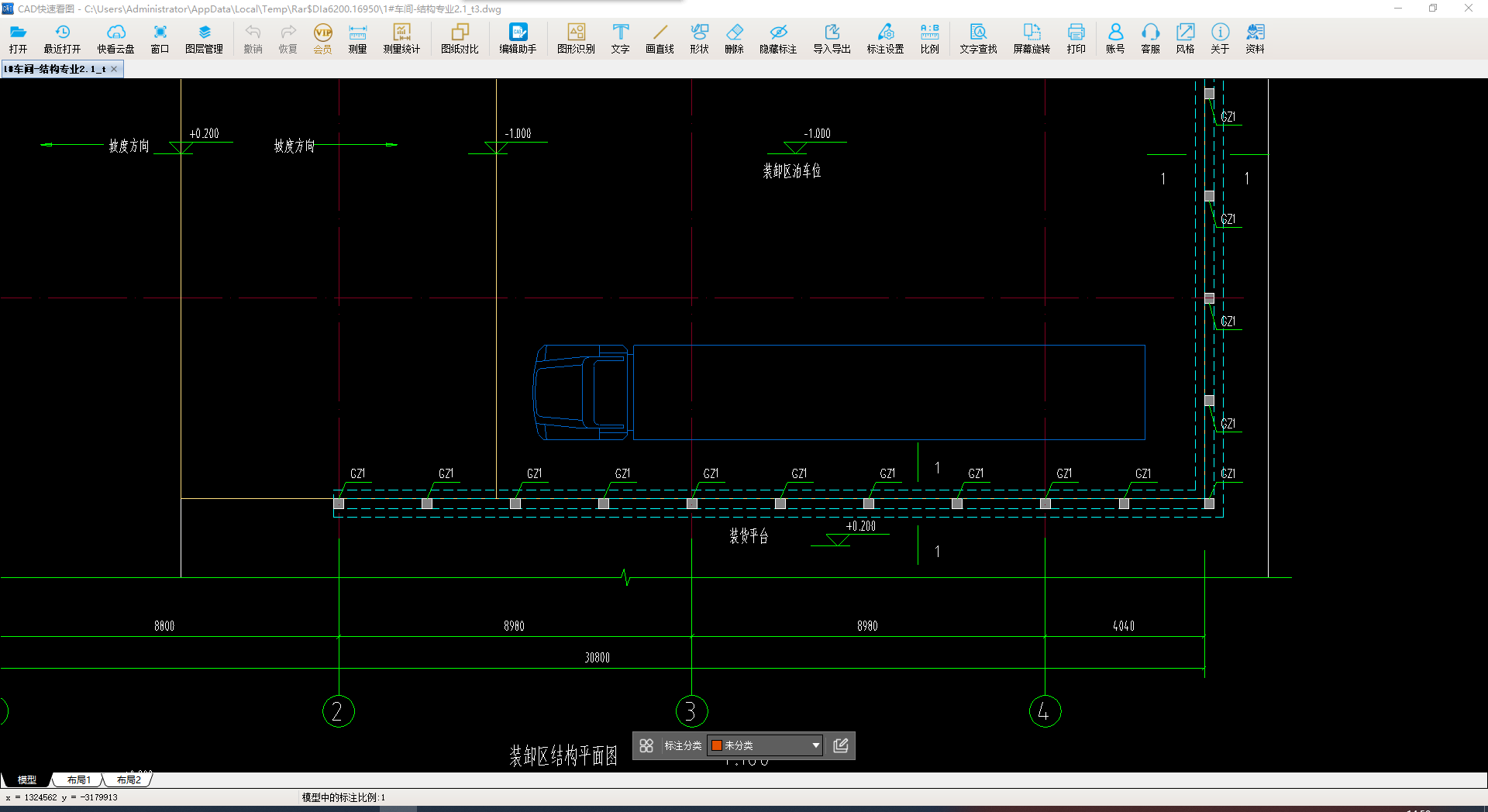This screenshot has height=812, width=1488.
Task: Open the 快看云盘 cloud drive
Action: (115, 39)
